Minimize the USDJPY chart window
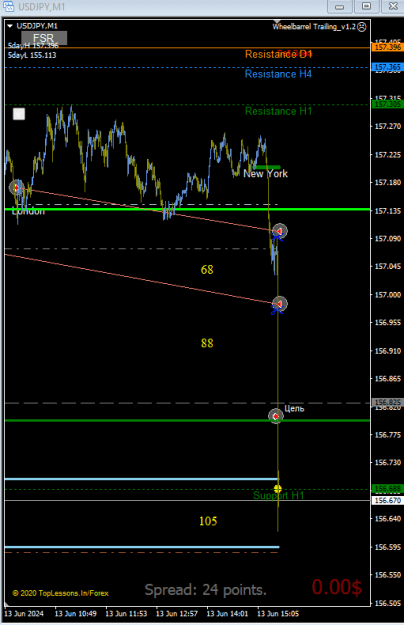 339,6
